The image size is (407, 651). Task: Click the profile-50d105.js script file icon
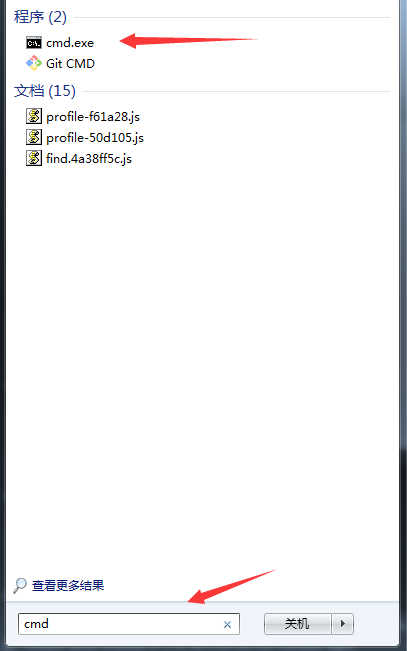click(x=34, y=137)
